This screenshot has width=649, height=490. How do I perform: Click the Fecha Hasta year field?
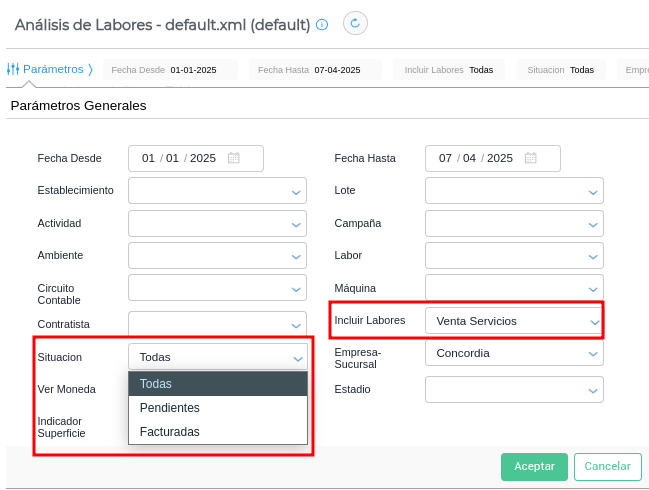[500, 158]
